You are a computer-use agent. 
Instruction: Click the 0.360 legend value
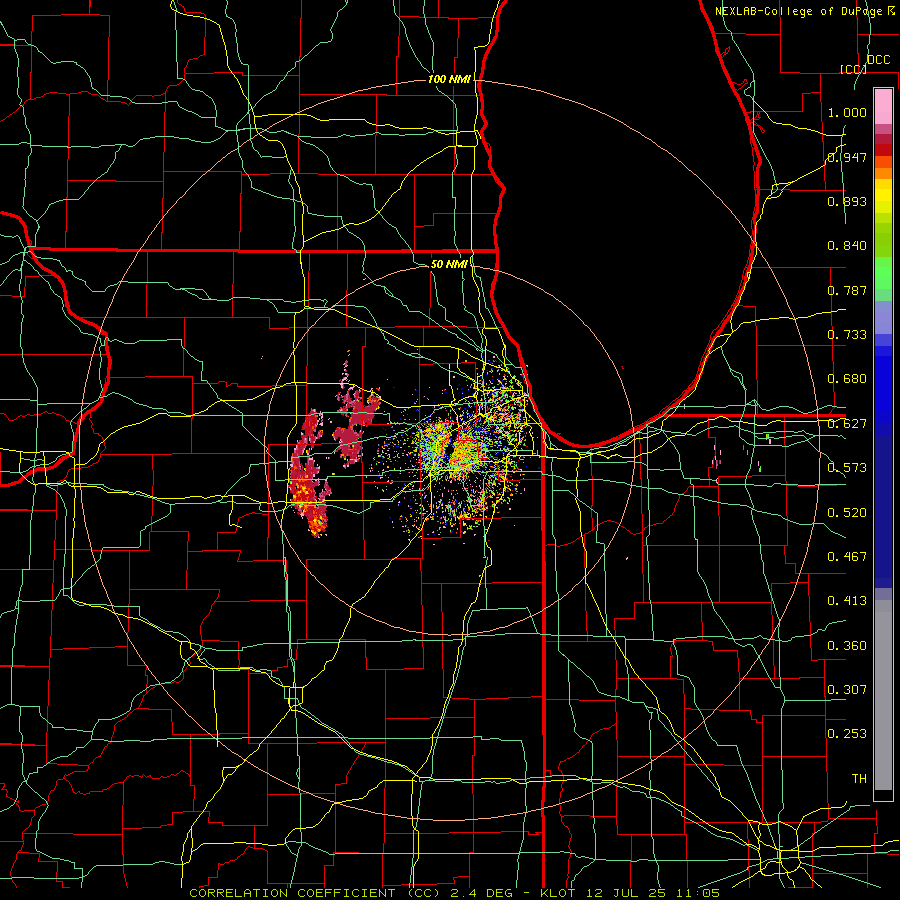click(847, 646)
